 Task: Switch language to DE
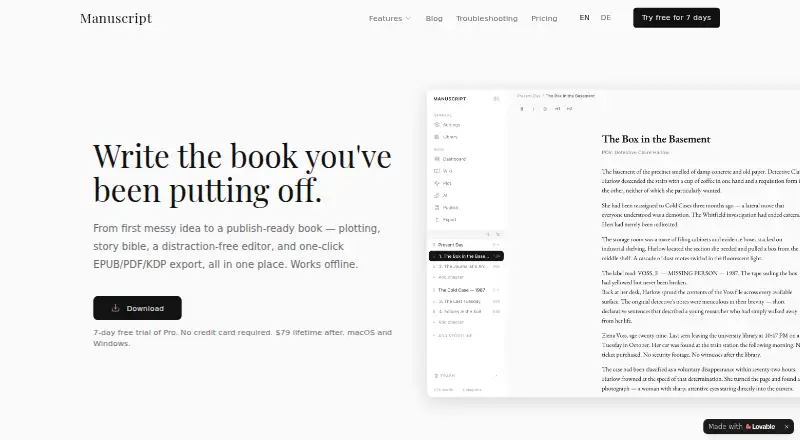[606, 17]
